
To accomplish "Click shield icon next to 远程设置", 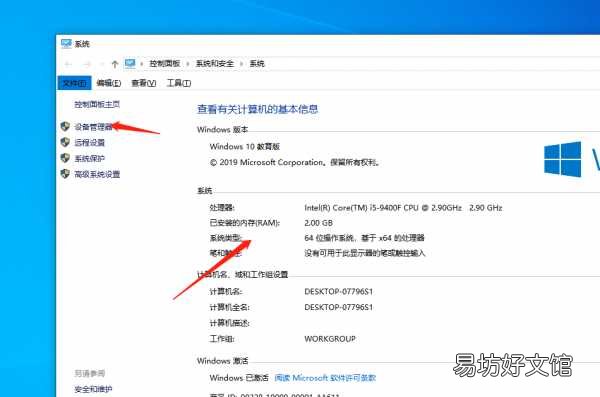I will [x=65, y=142].
